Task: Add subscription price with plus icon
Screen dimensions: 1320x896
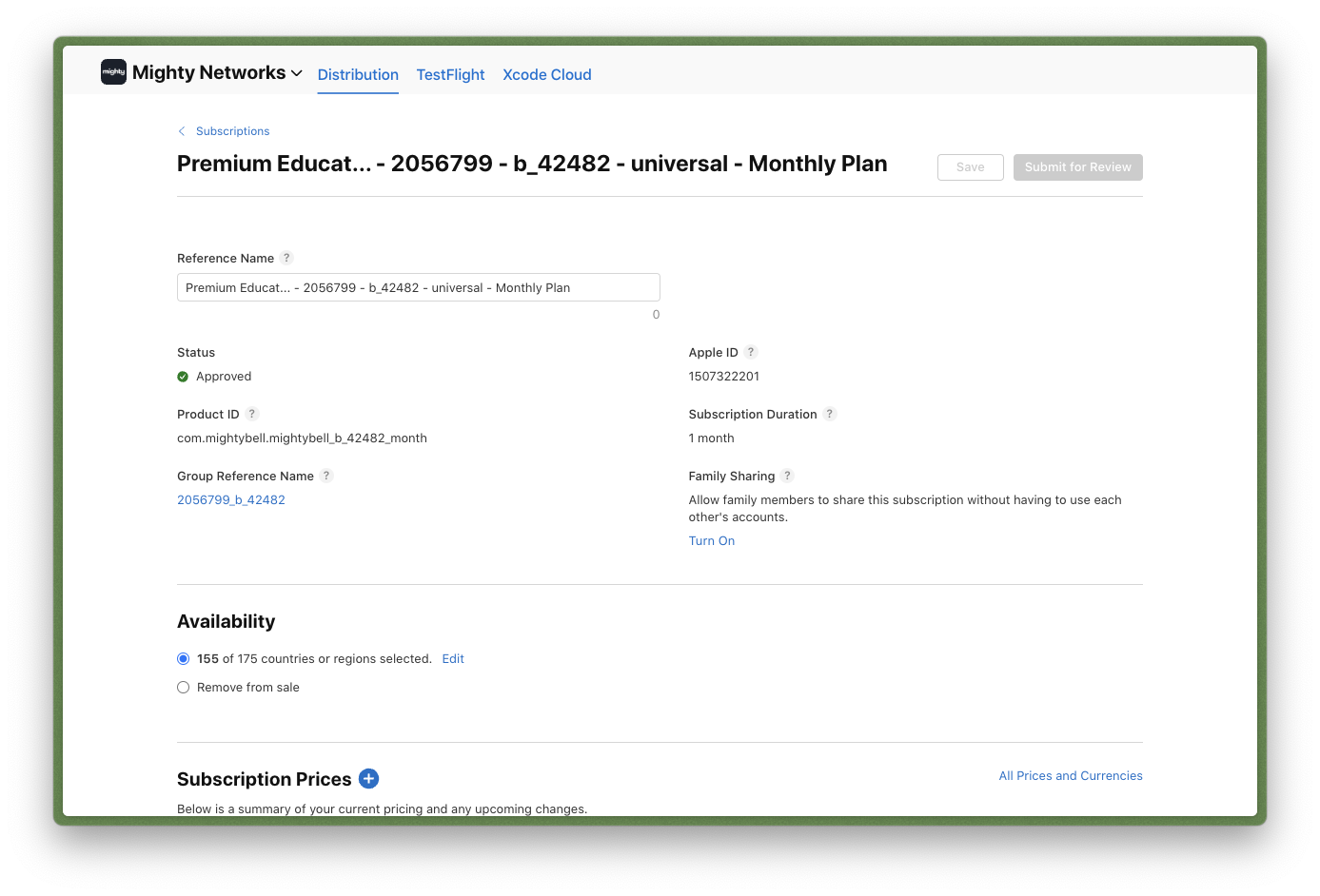Action: pyautogui.click(x=369, y=779)
